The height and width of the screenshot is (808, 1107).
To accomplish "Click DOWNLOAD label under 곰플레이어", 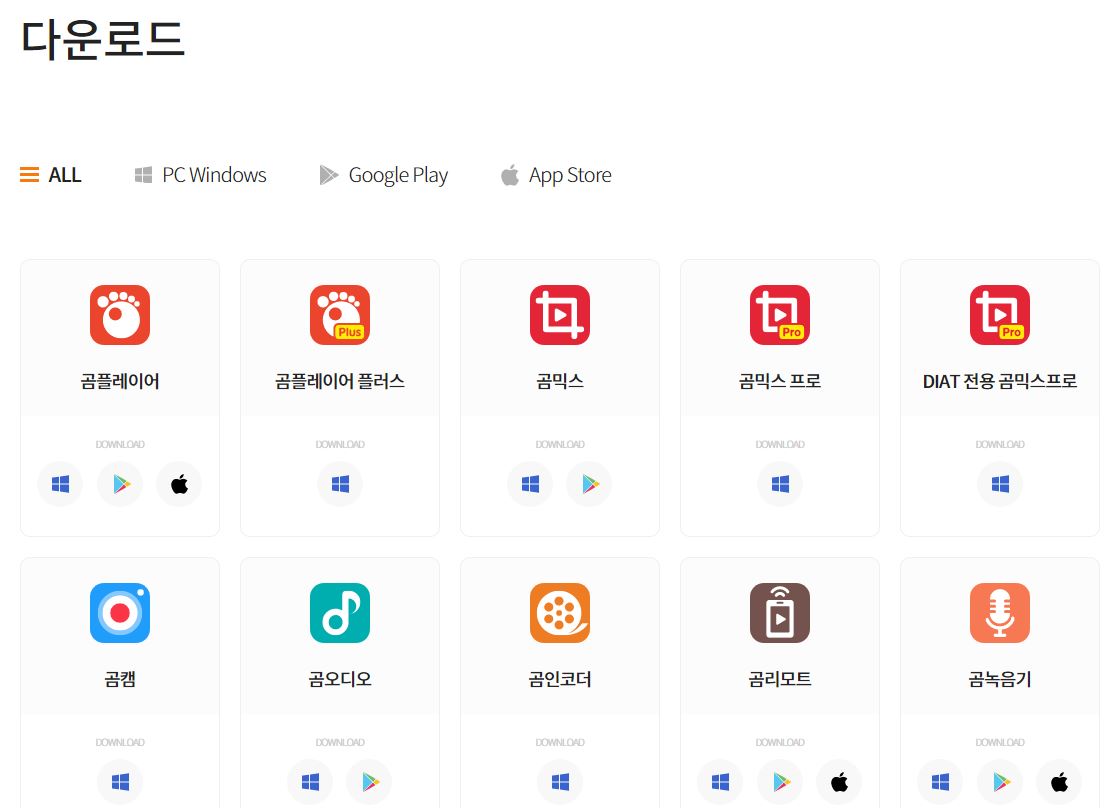I will (x=120, y=444).
